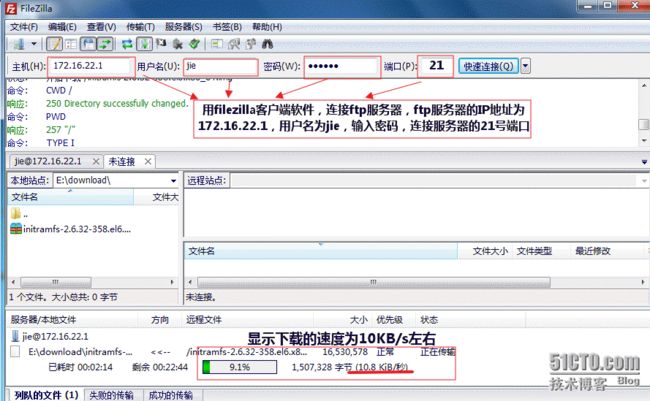Click remote site path field

tap(434, 180)
